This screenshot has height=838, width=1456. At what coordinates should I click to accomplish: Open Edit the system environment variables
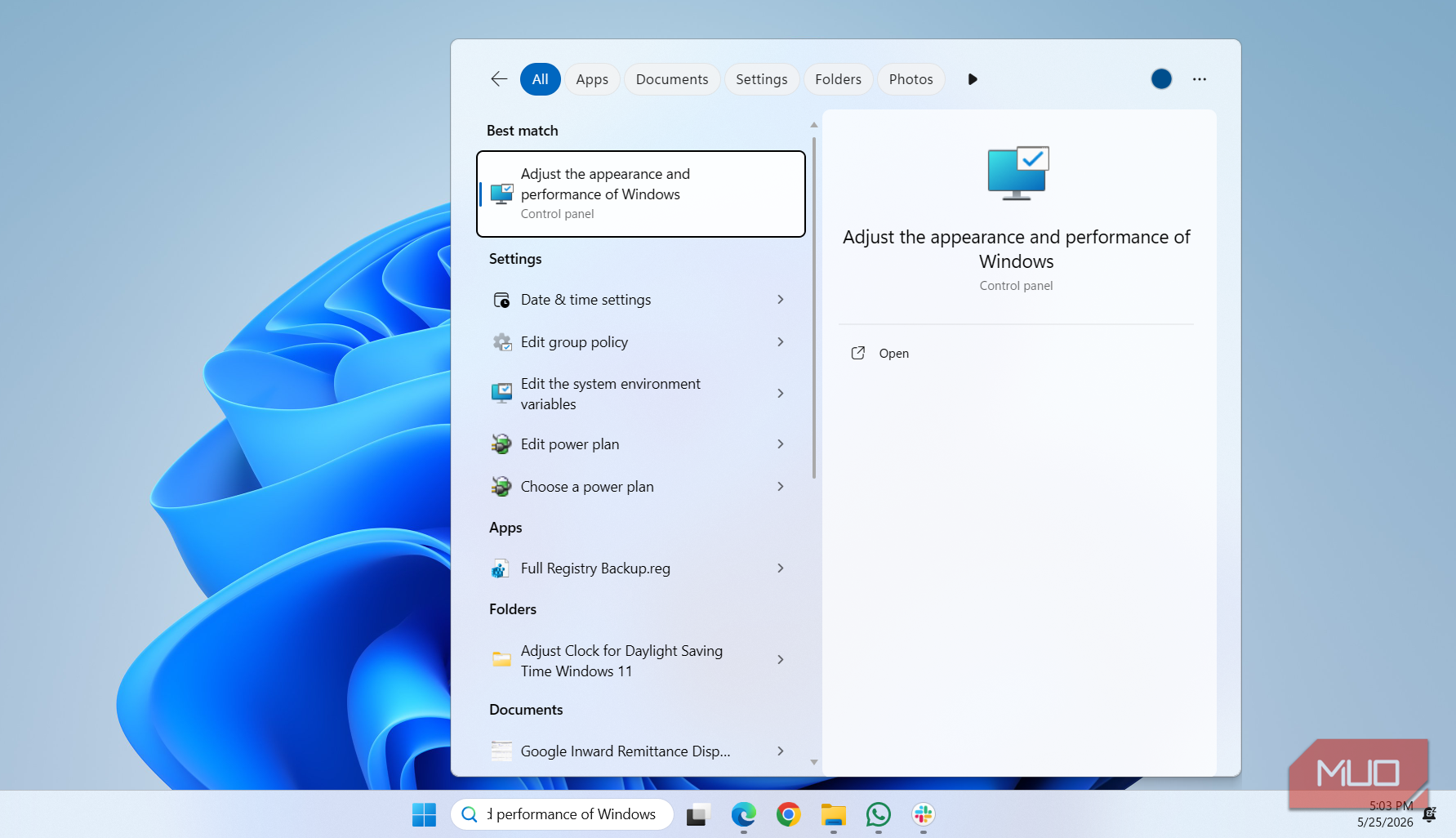[x=641, y=394]
